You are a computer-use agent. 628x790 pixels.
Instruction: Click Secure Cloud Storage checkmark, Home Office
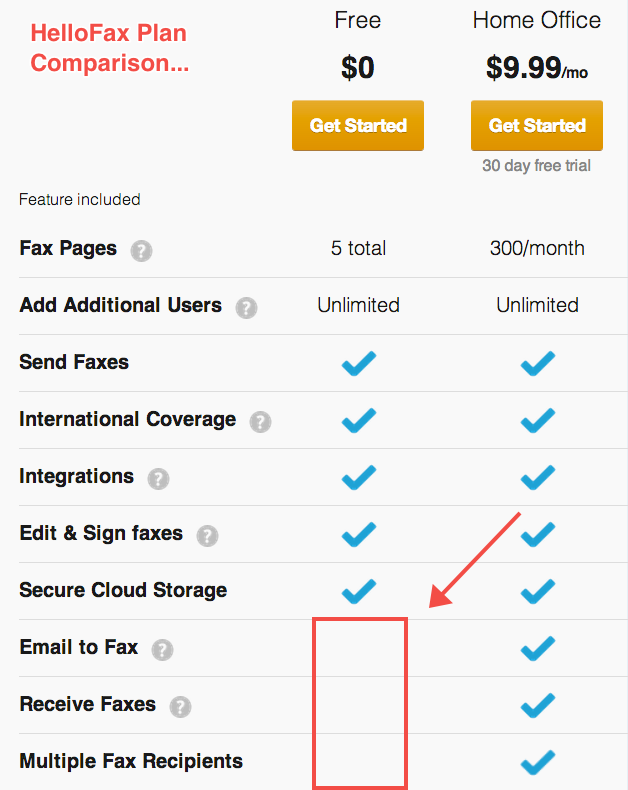click(537, 591)
